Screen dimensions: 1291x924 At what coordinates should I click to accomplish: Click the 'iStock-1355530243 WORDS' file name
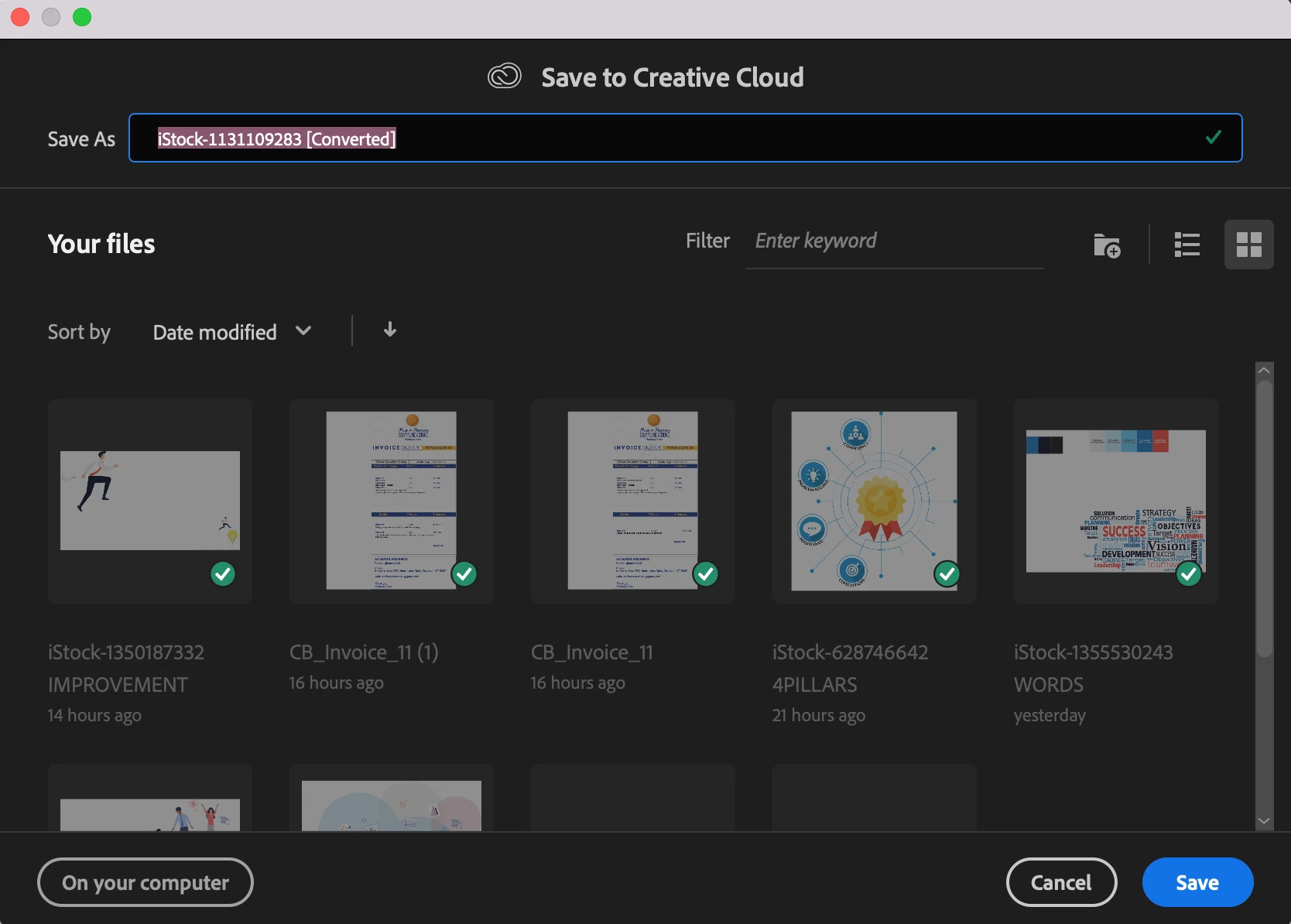pos(1094,669)
